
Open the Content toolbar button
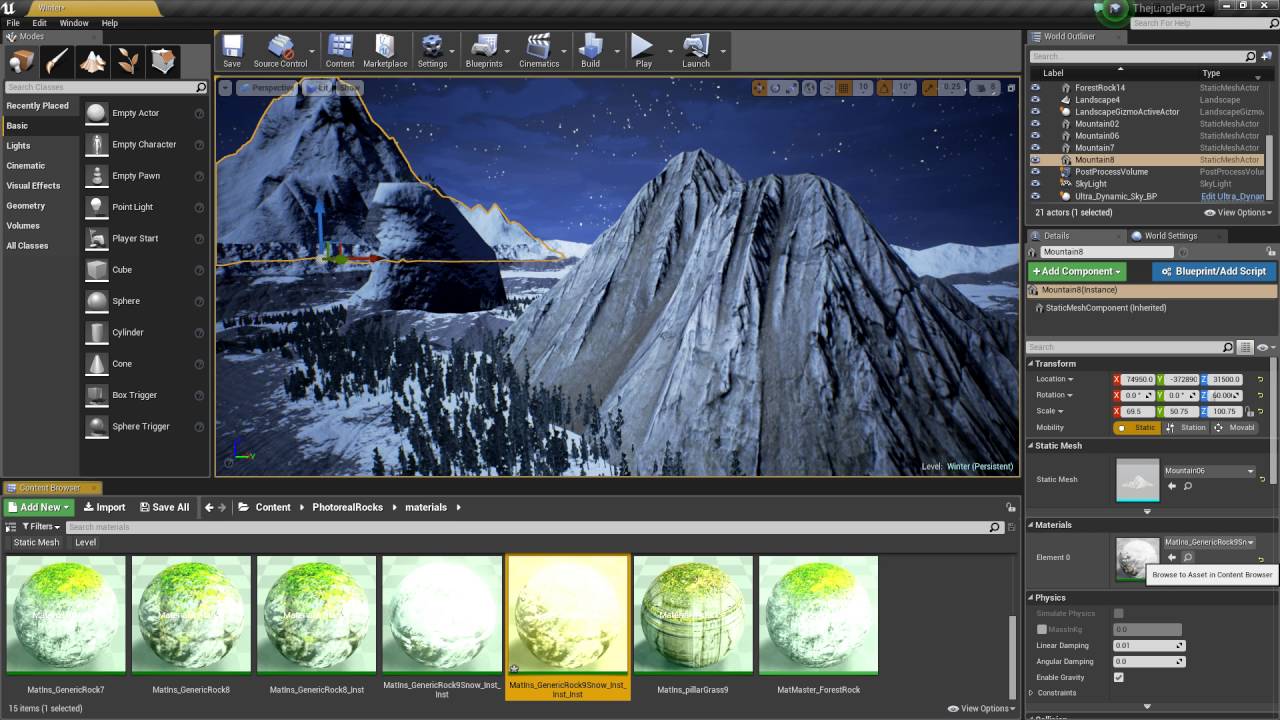pos(340,51)
